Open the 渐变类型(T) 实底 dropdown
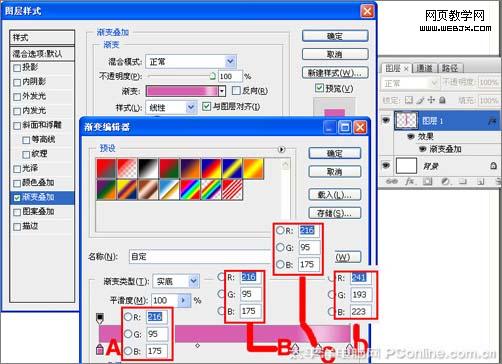The image size is (502, 364). (176, 281)
